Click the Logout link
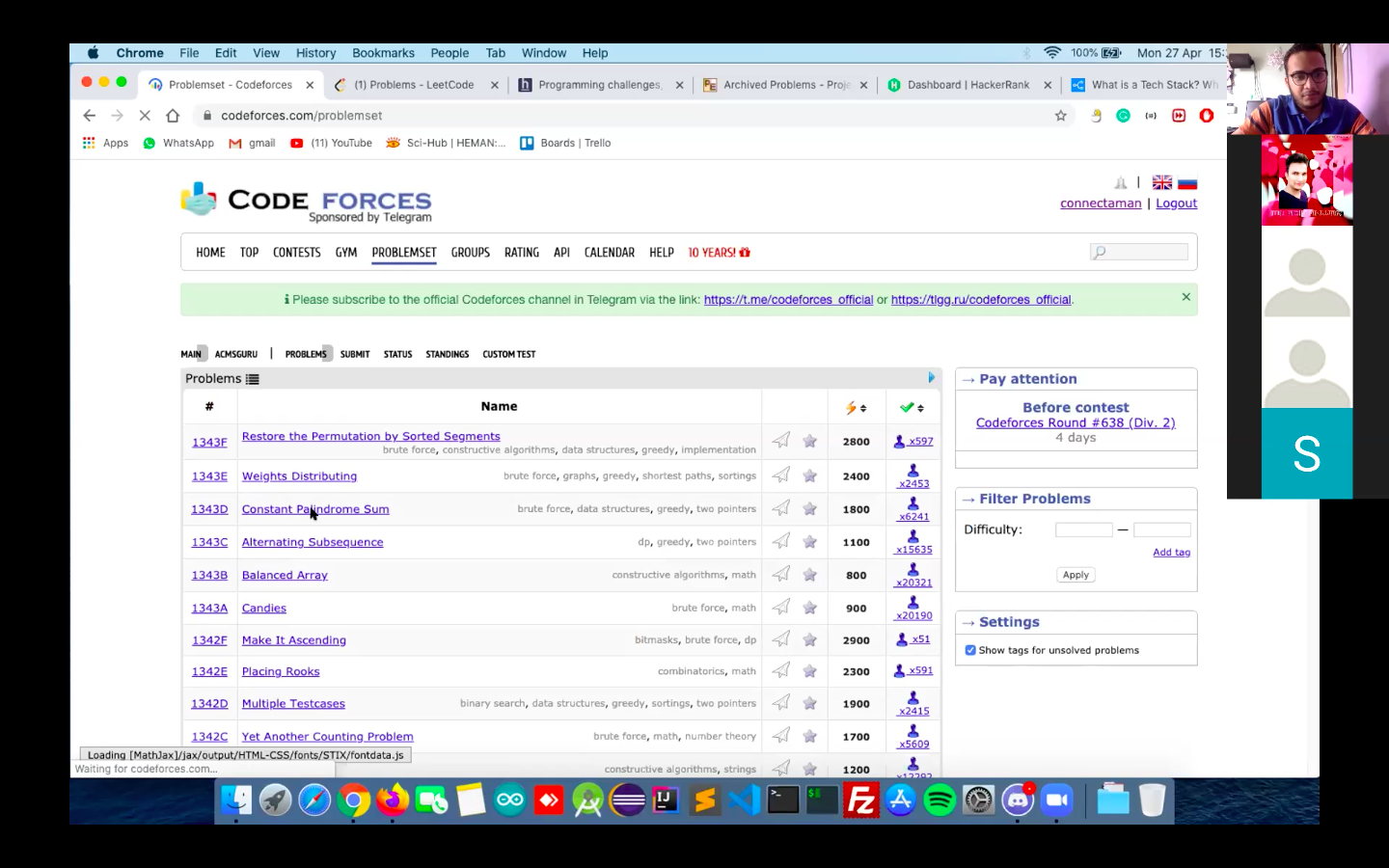This screenshot has height=868, width=1389. tap(1177, 203)
